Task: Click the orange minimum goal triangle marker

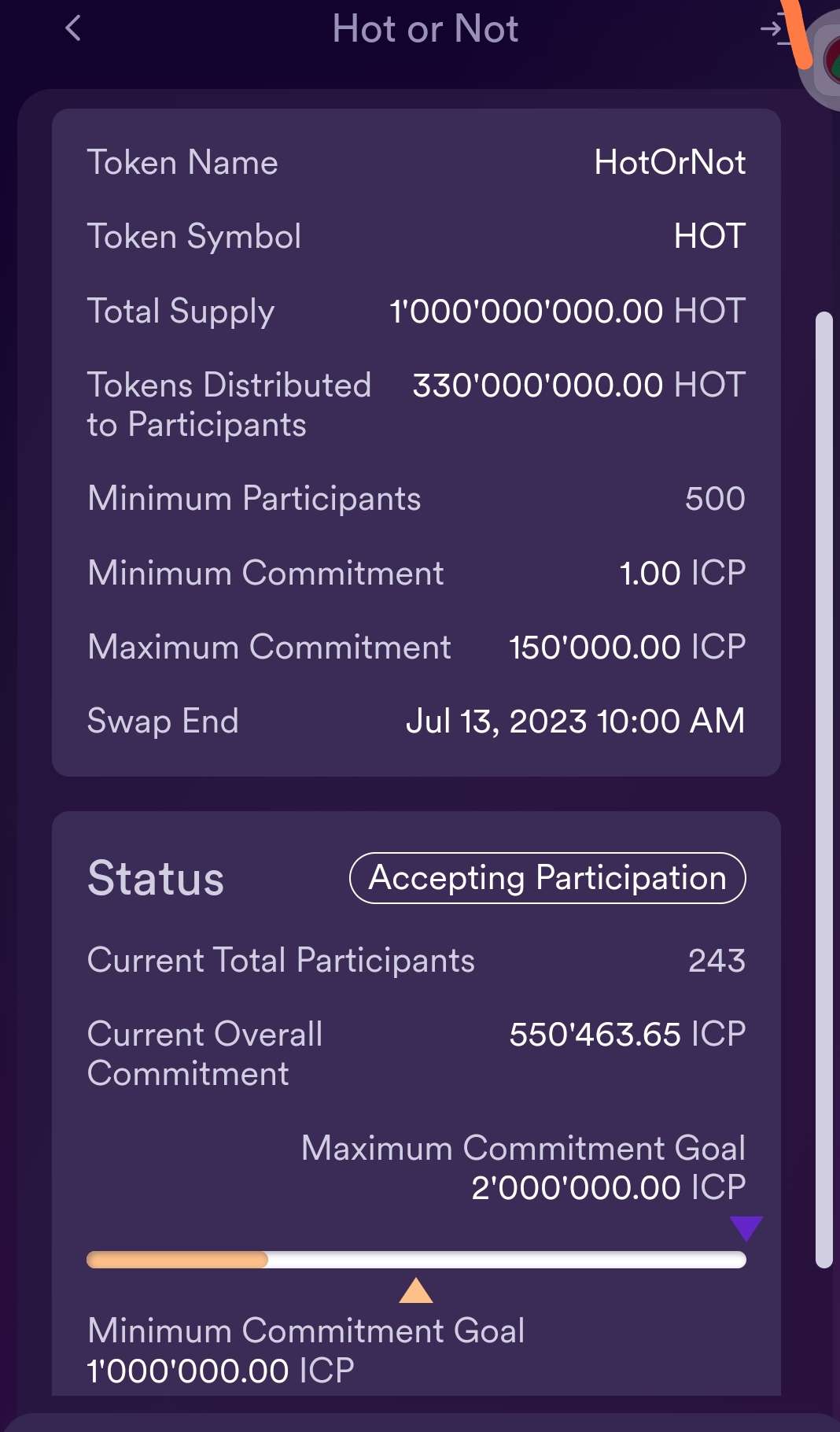Action: [415, 1291]
